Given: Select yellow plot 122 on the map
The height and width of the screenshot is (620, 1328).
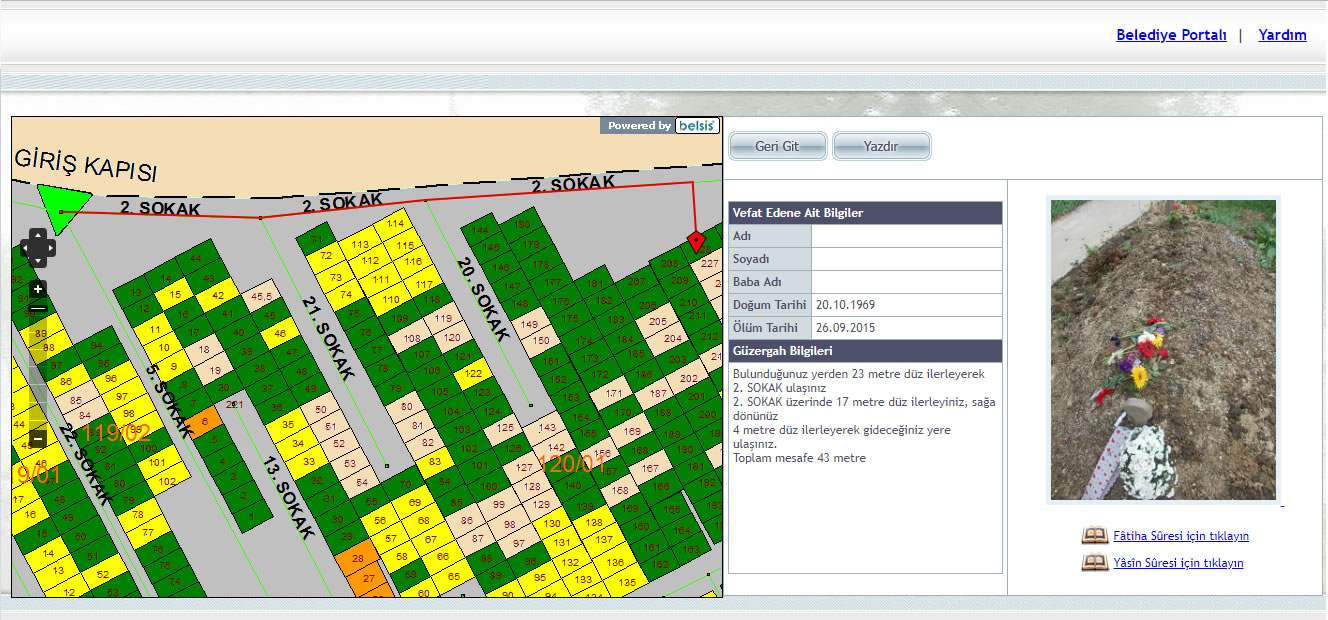Looking at the screenshot, I should (x=473, y=373).
